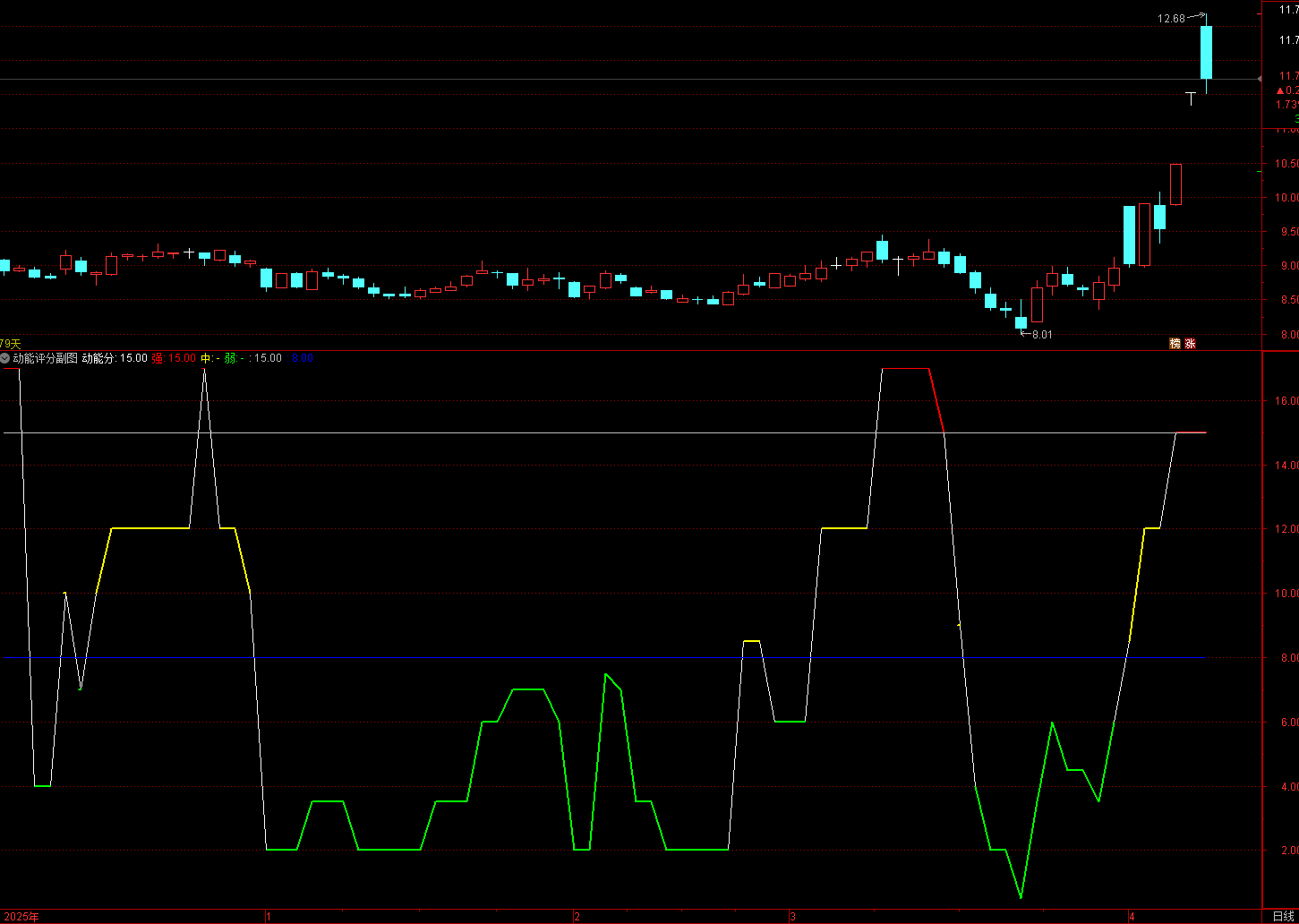Viewport: 1299px width, 924px height.
Task: Click the yellow 中:- value
Action: pyautogui.click(x=209, y=358)
